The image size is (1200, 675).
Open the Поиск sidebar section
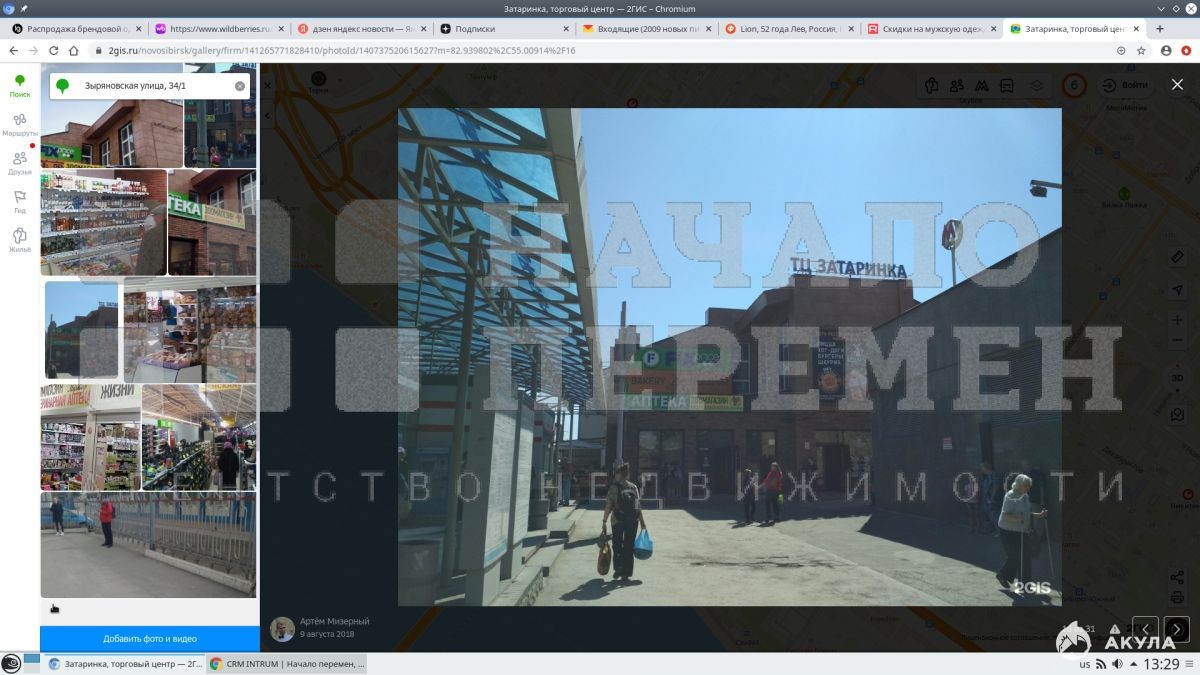[x=20, y=85]
